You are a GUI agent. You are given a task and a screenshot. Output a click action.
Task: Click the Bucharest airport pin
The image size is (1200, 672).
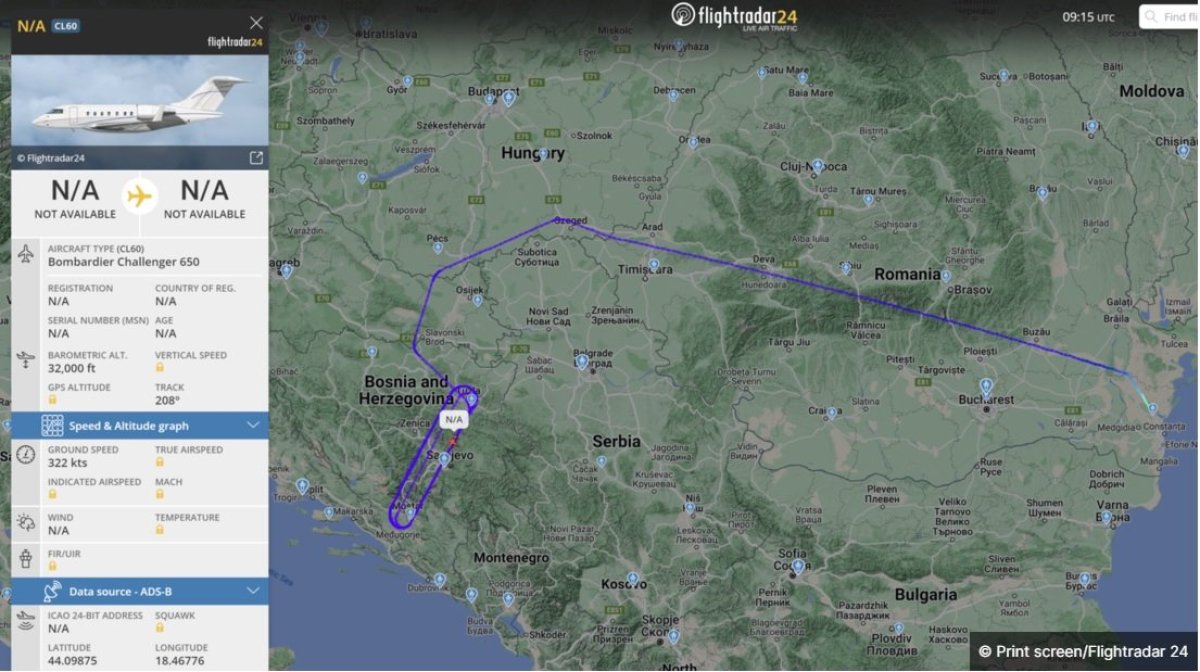[986, 386]
